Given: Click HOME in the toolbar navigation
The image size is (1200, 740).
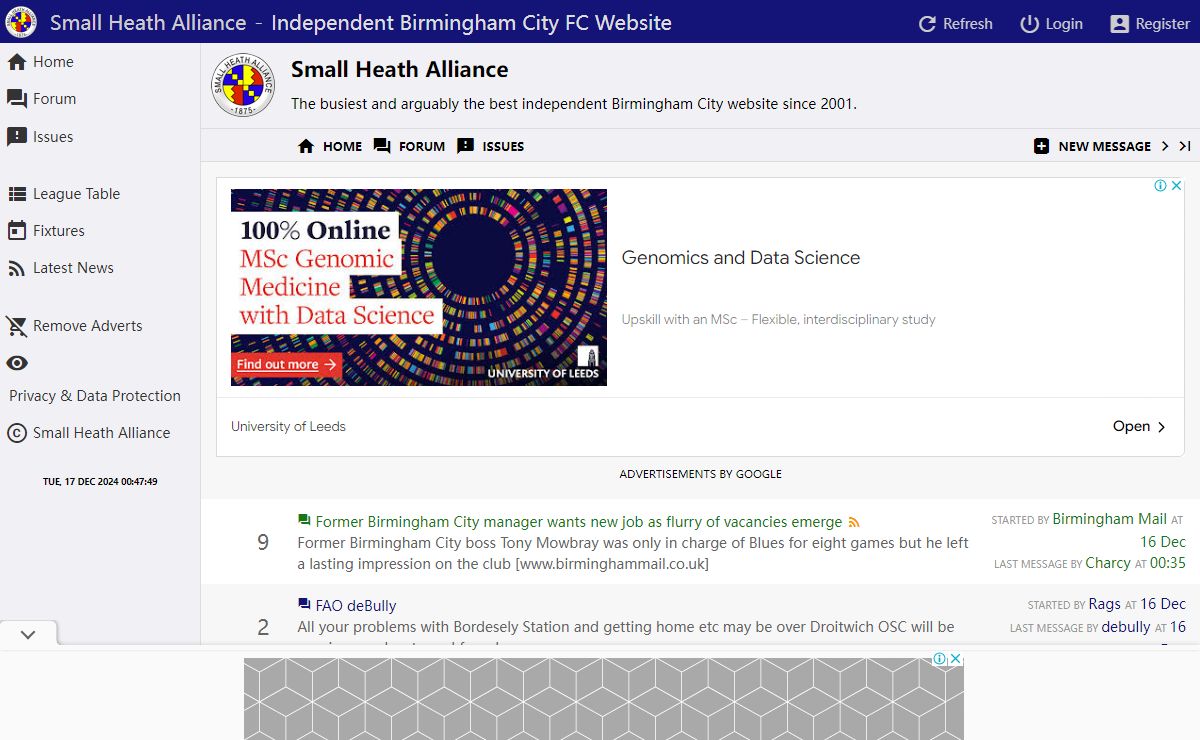Looking at the screenshot, I should (330, 146).
